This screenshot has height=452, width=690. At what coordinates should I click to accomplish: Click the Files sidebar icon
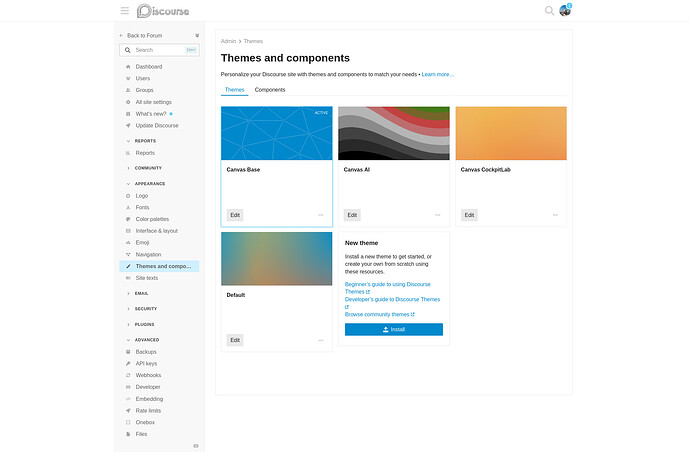[128, 434]
